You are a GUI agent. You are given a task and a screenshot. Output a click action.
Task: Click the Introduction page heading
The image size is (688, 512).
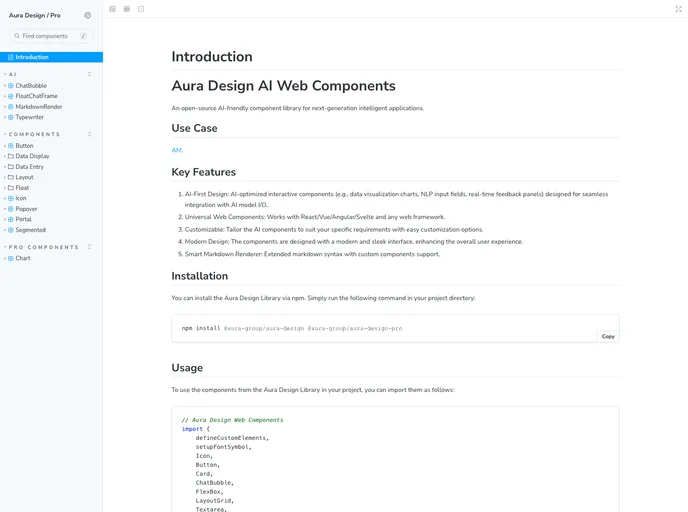click(212, 57)
